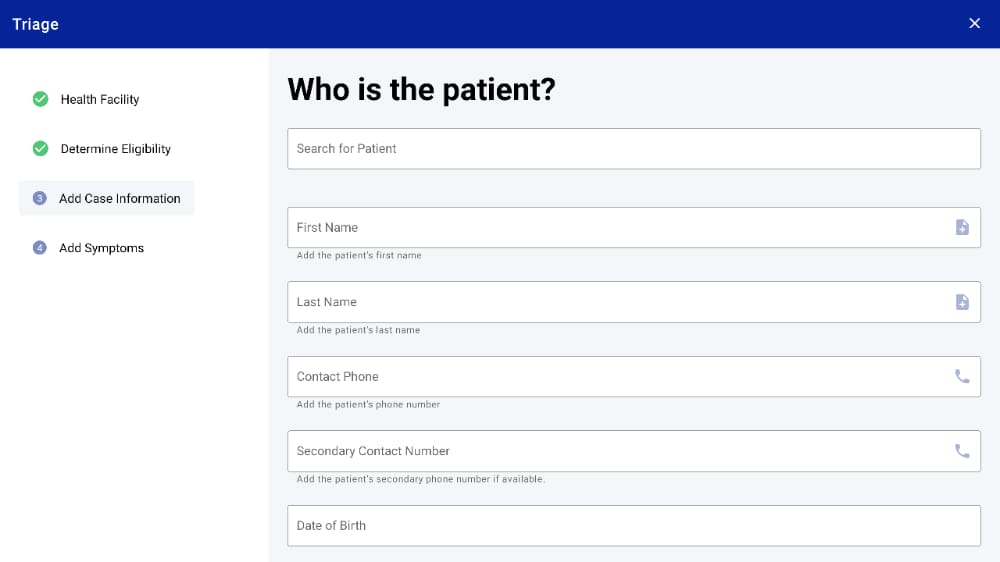The height and width of the screenshot is (562, 1000).
Task: Click the step 4 number circle icon
Action: (x=40, y=248)
